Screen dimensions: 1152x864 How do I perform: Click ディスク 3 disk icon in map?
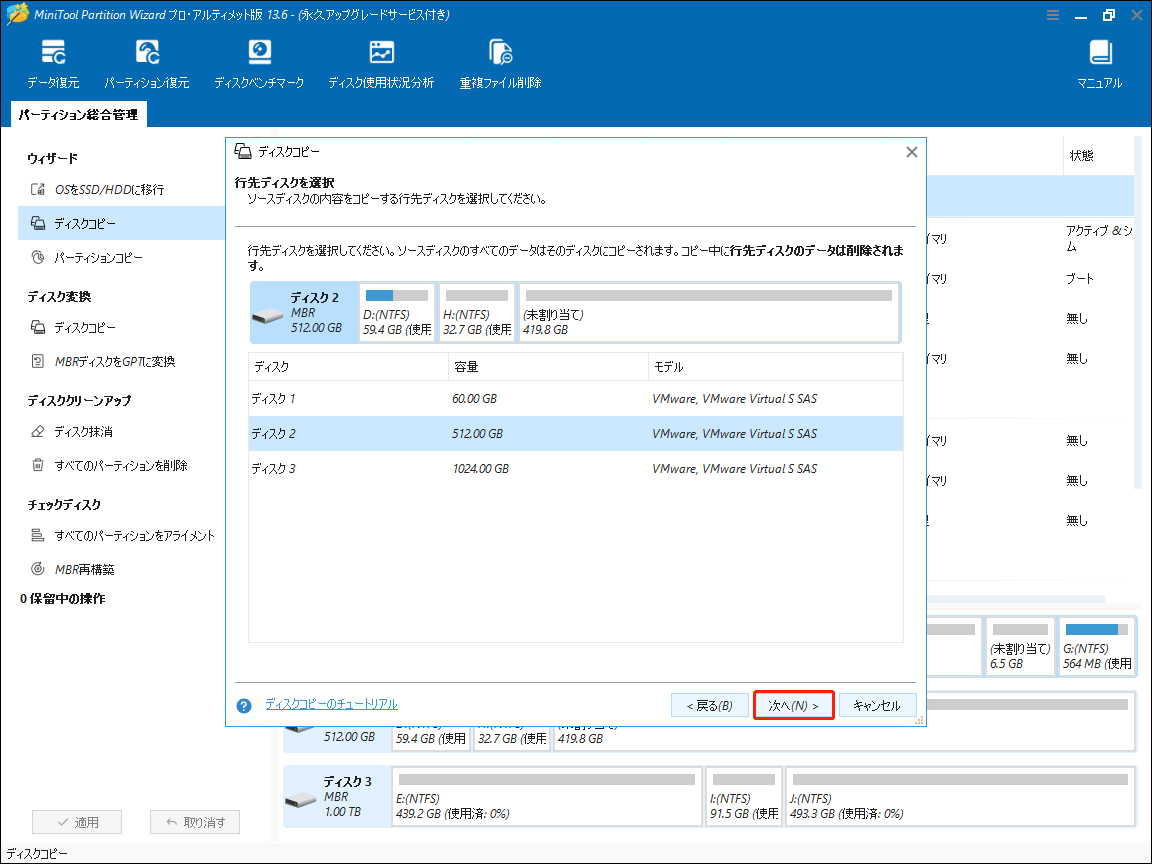click(300, 800)
